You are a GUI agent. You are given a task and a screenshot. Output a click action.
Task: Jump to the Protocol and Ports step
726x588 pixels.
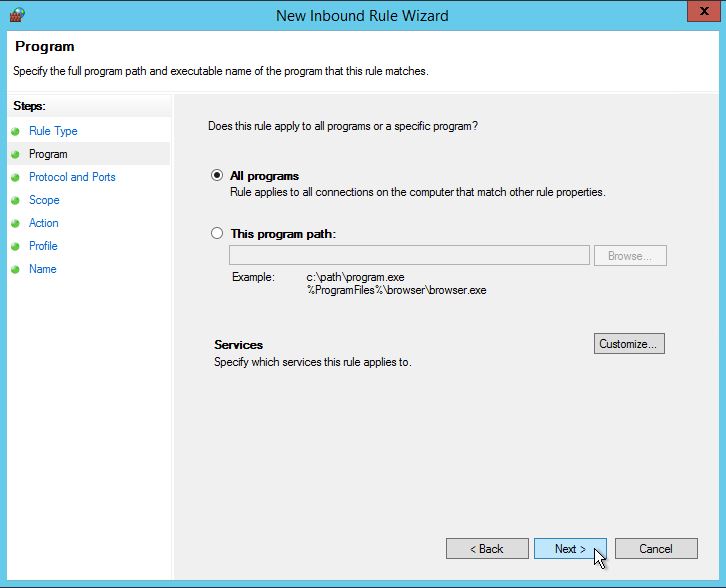click(72, 177)
